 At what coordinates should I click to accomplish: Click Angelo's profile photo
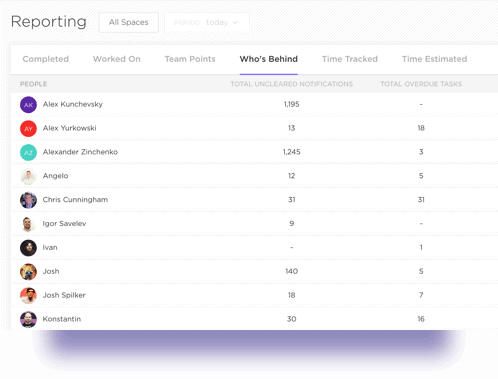tap(28, 176)
